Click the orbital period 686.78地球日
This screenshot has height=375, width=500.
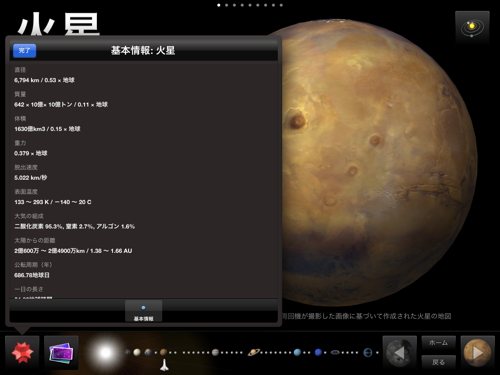click(32, 275)
